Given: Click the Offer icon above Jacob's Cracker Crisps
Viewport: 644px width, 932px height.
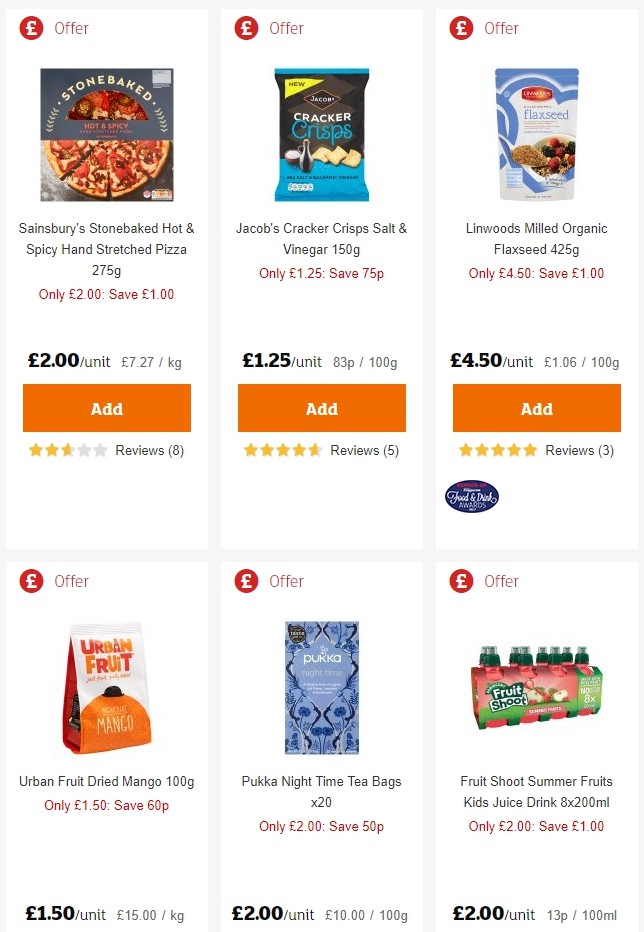Looking at the screenshot, I should tap(245, 28).
